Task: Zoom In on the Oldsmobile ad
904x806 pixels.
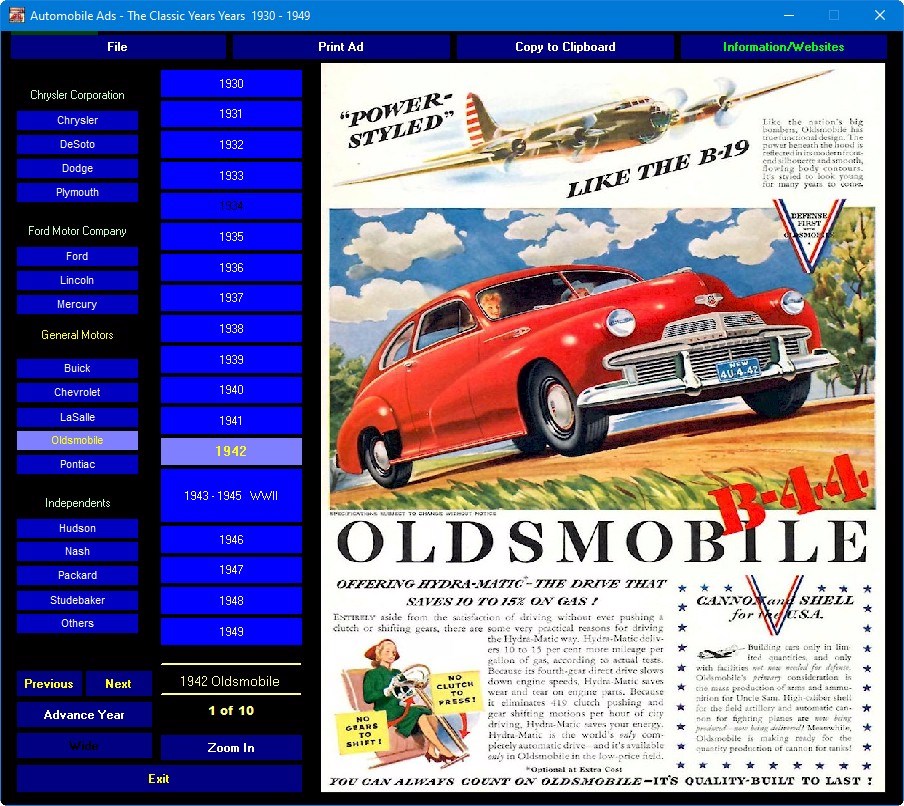Action: coord(230,747)
